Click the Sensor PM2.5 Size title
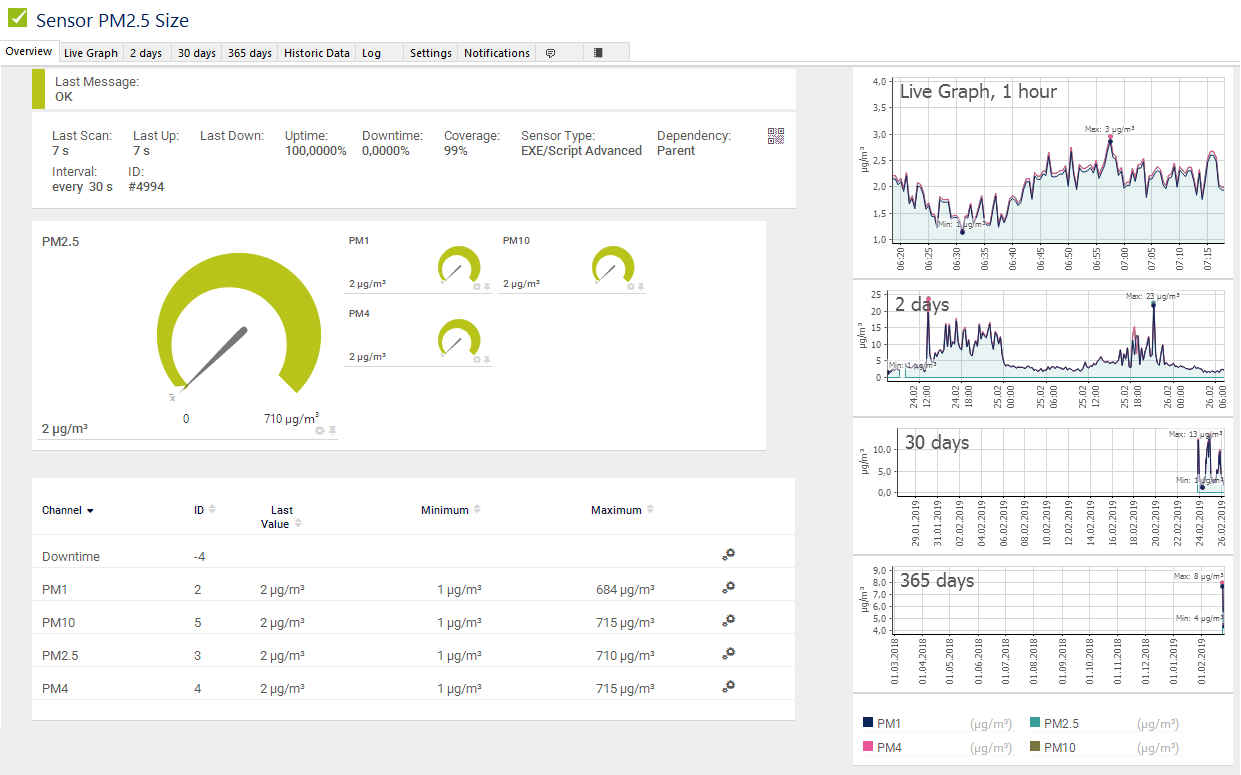Screen dimensions: 1241x775 [112, 20]
